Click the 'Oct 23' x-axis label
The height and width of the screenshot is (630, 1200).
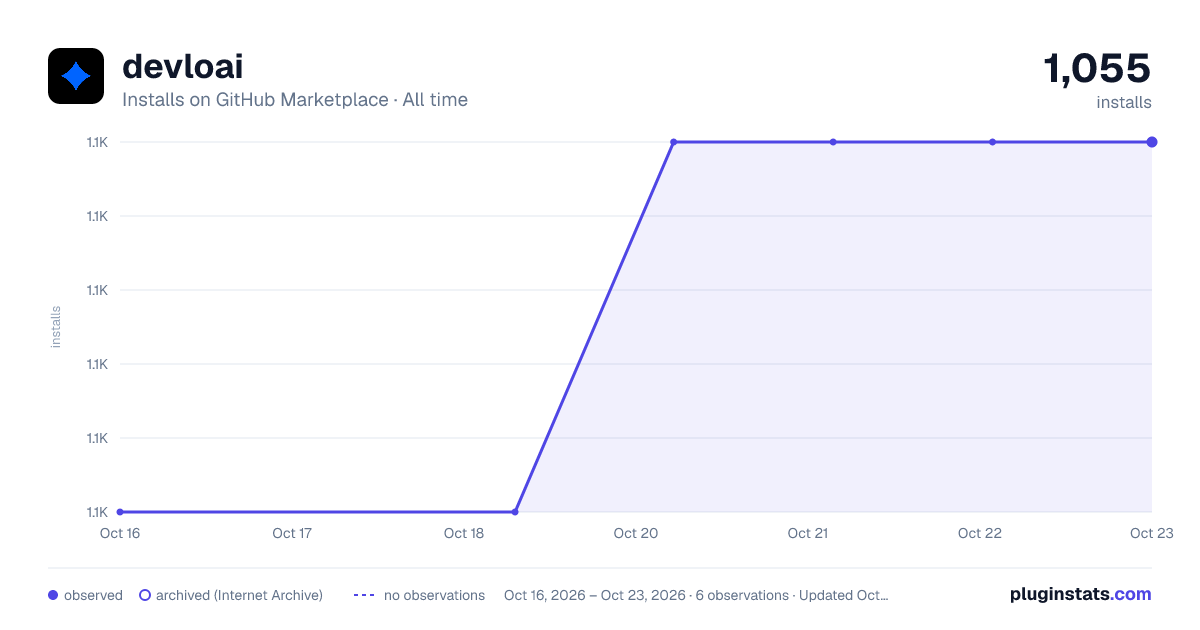(x=1151, y=533)
